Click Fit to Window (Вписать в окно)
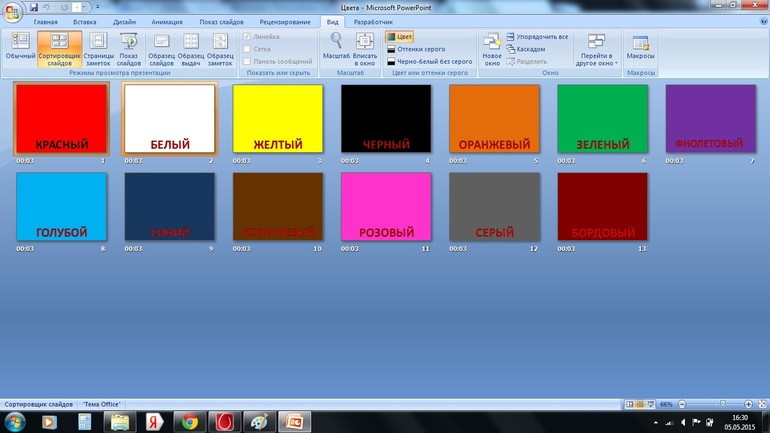Screen dimensions: 770x433 tap(365, 49)
